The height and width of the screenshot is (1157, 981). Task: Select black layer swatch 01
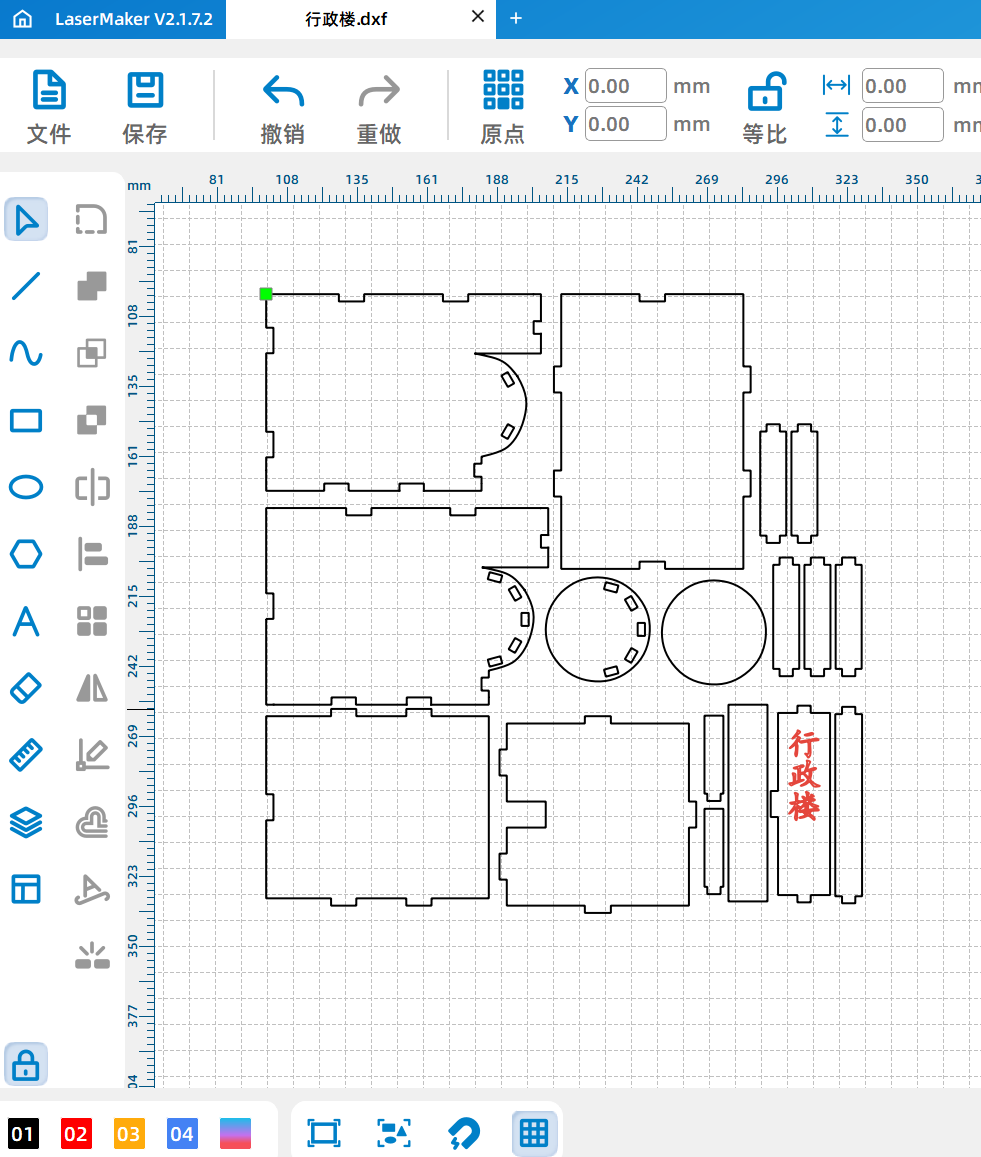coord(23,1133)
